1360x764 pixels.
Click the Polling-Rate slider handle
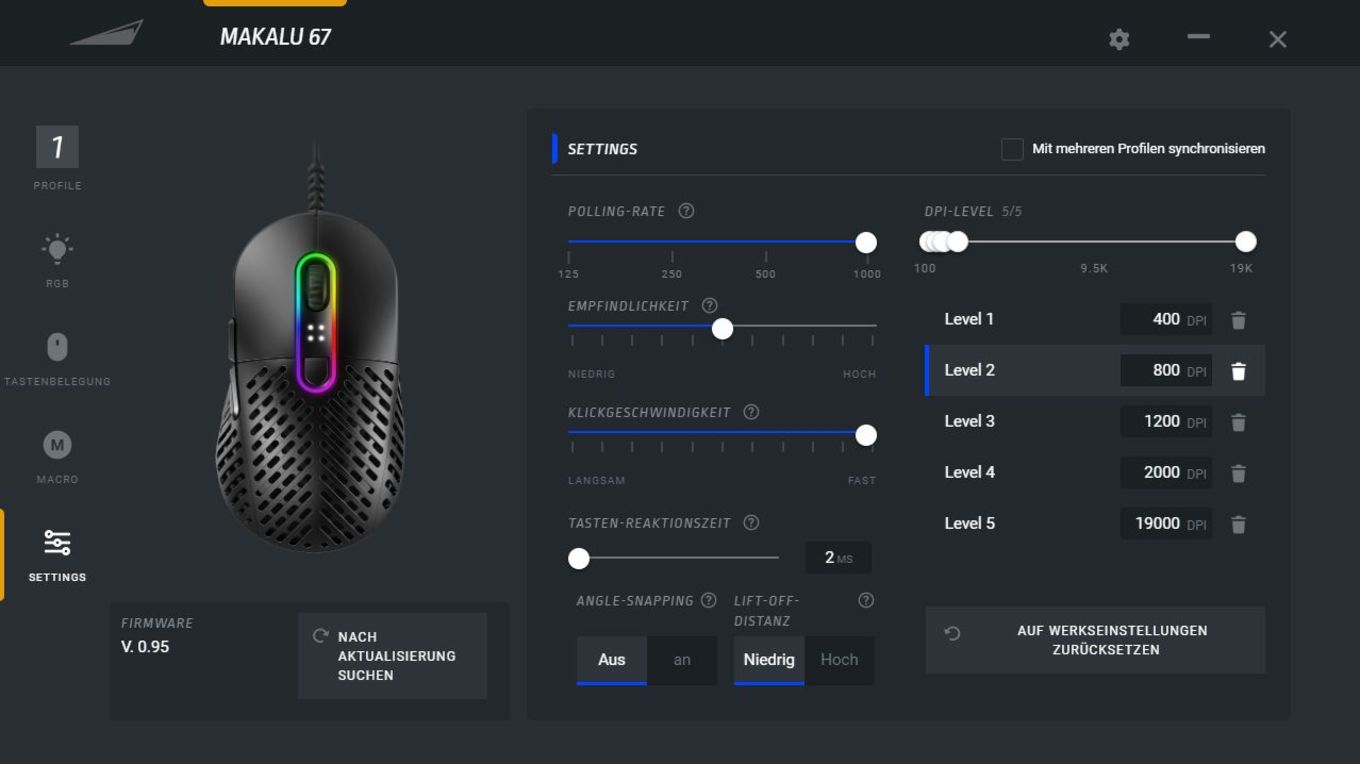866,242
